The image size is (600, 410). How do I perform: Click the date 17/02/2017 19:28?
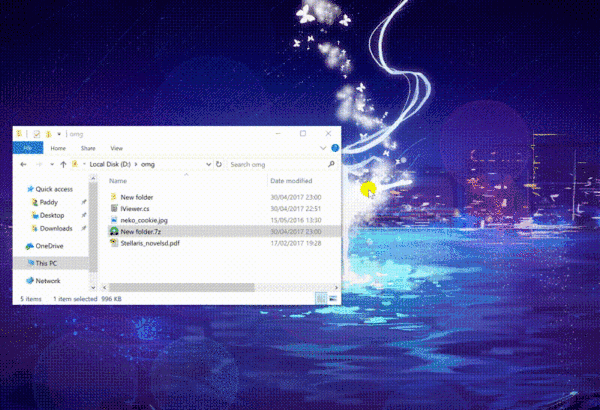coord(296,243)
